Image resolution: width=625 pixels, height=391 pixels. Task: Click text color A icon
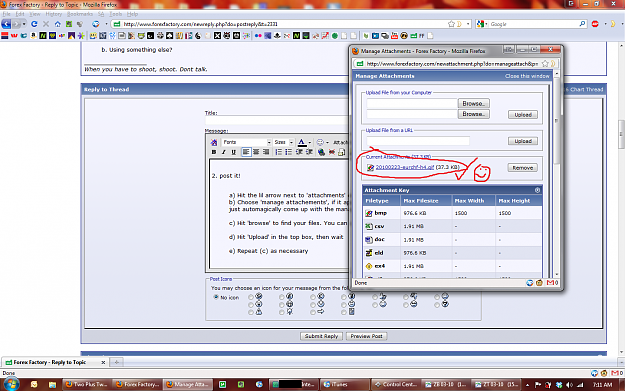(302, 142)
